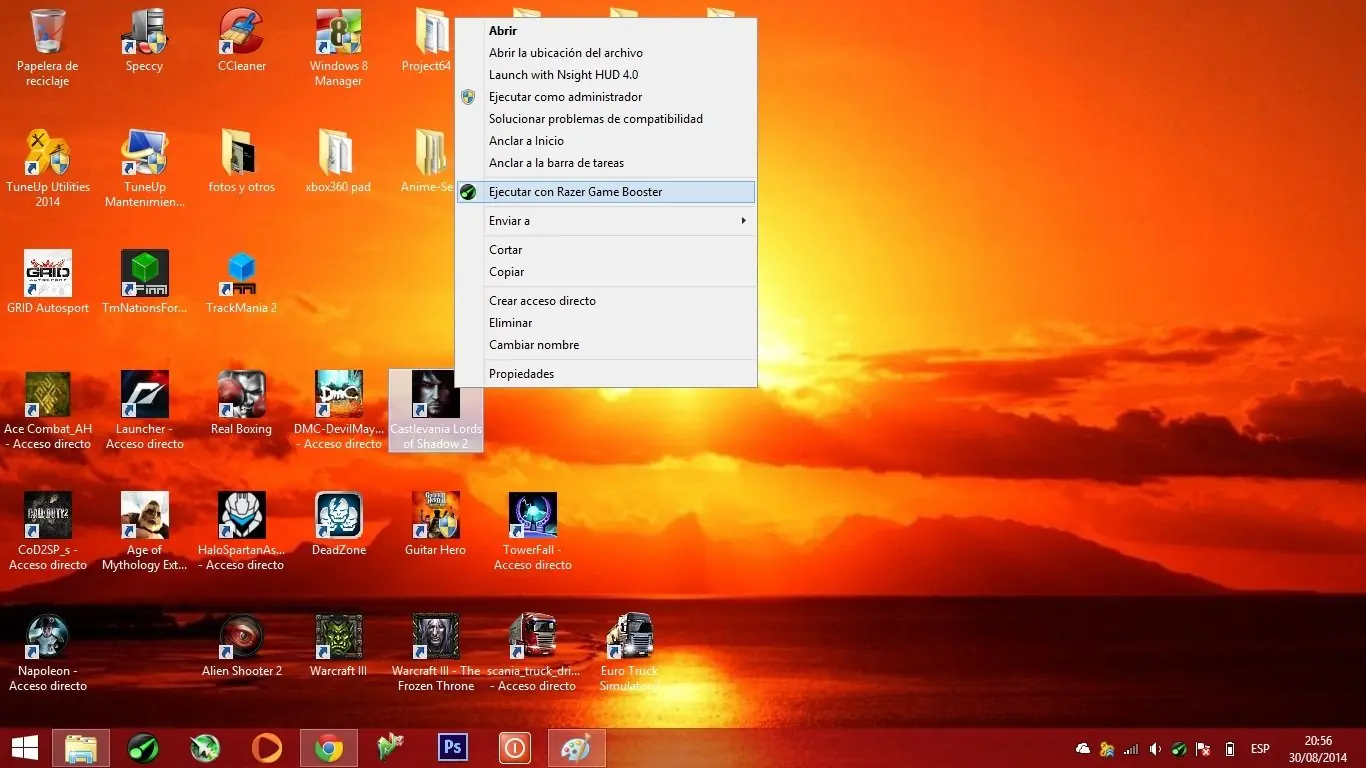This screenshot has height=768, width=1366.
Task: Switch the ESP input language indicator
Action: click(1260, 749)
